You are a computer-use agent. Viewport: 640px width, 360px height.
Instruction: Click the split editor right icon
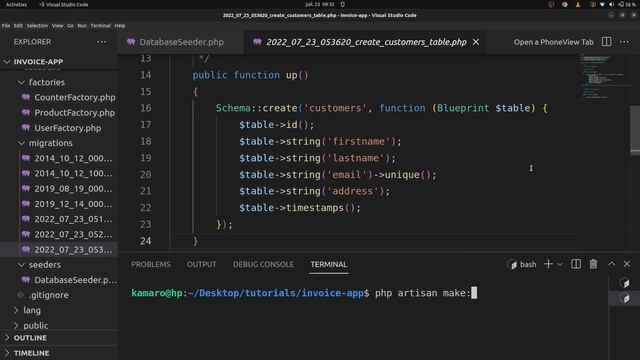(x=607, y=42)
